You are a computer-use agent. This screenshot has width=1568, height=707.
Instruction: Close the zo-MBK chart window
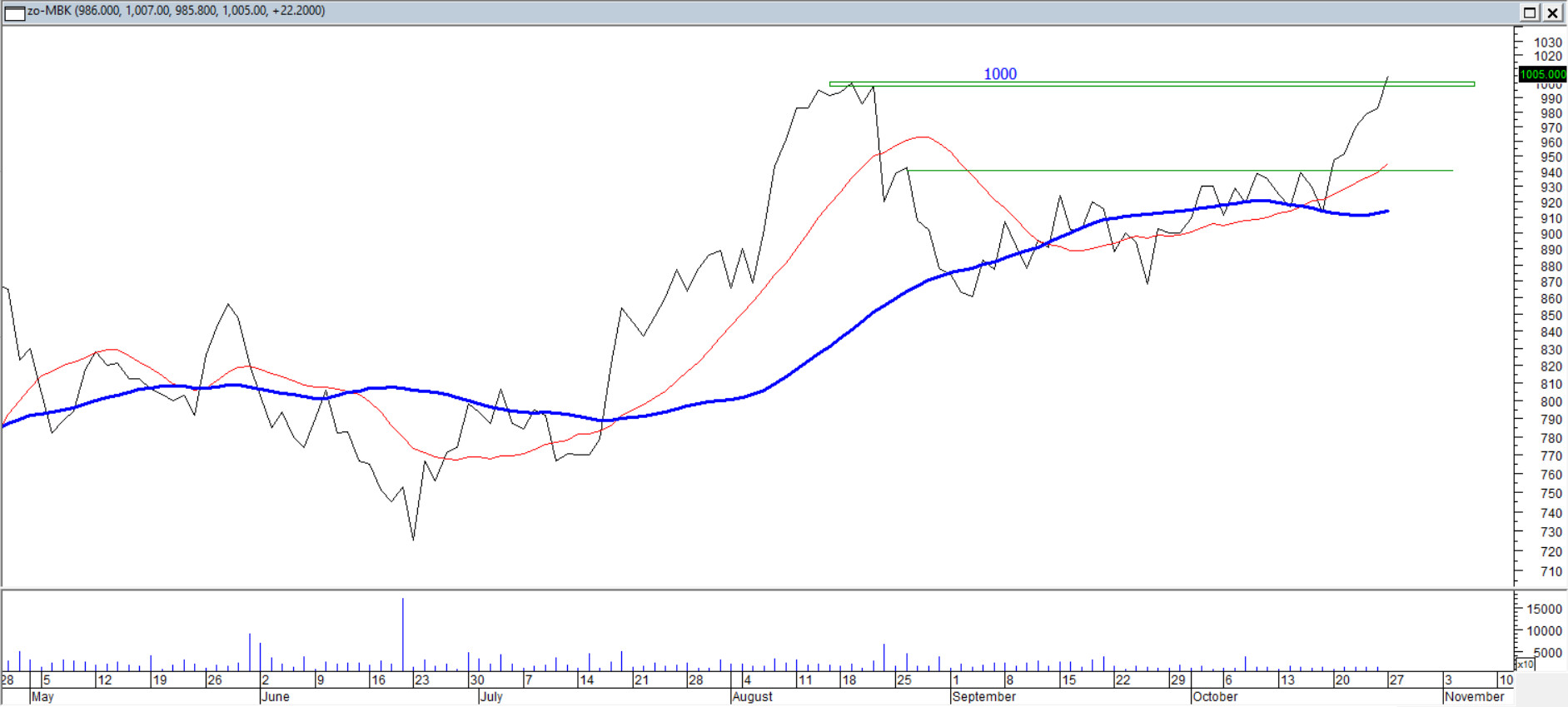[1553, 12]
